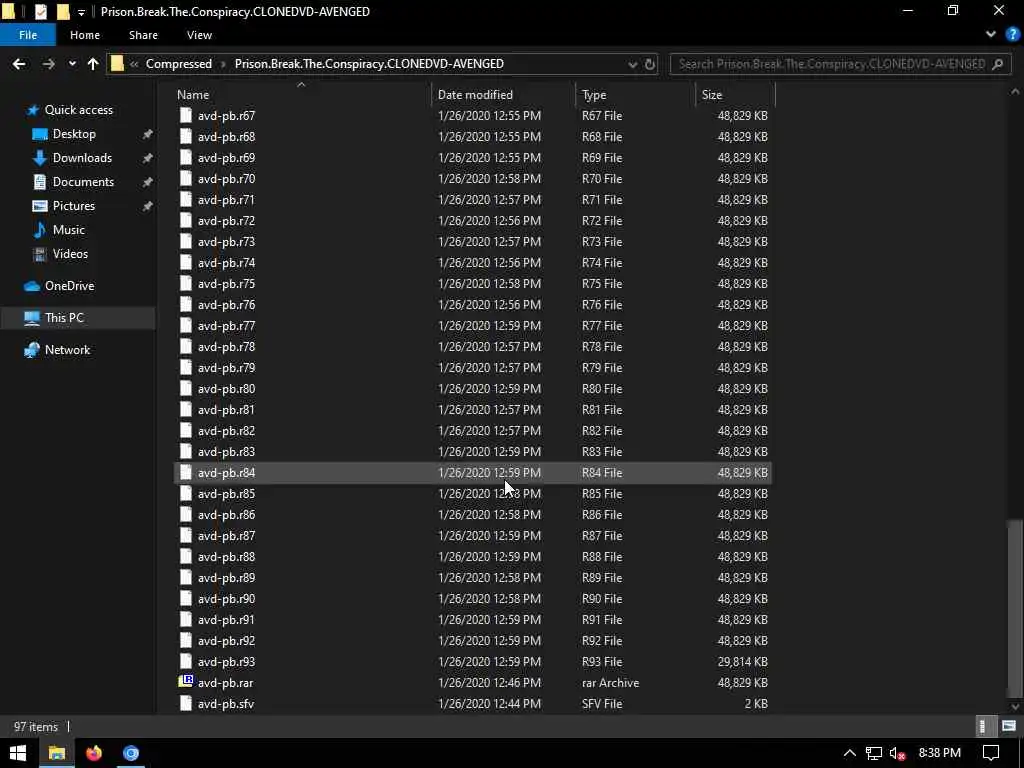Expand the ribbon with the chevron
This screenshot has width=1024, height=768.
991,35
